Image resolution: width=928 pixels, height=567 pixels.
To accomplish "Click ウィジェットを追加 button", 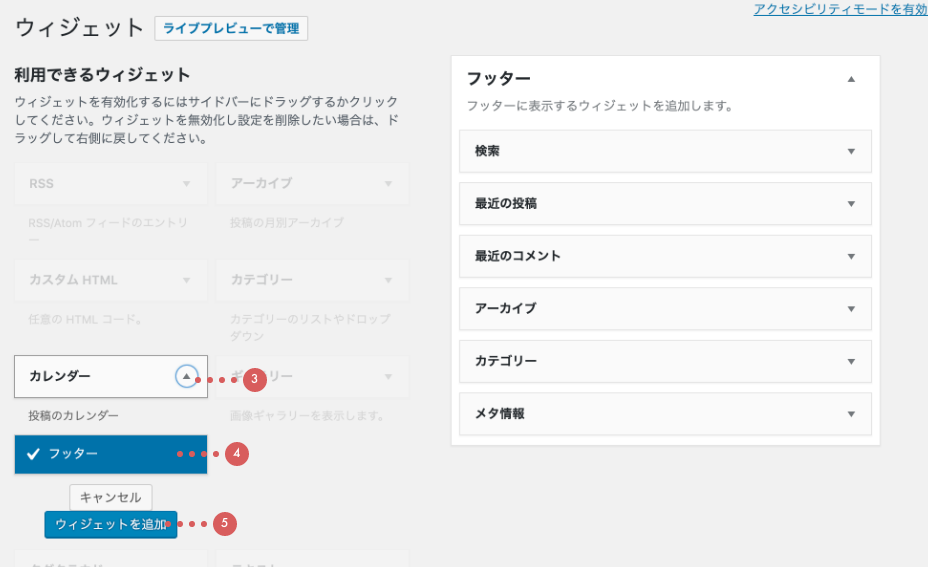I will 111,524.
